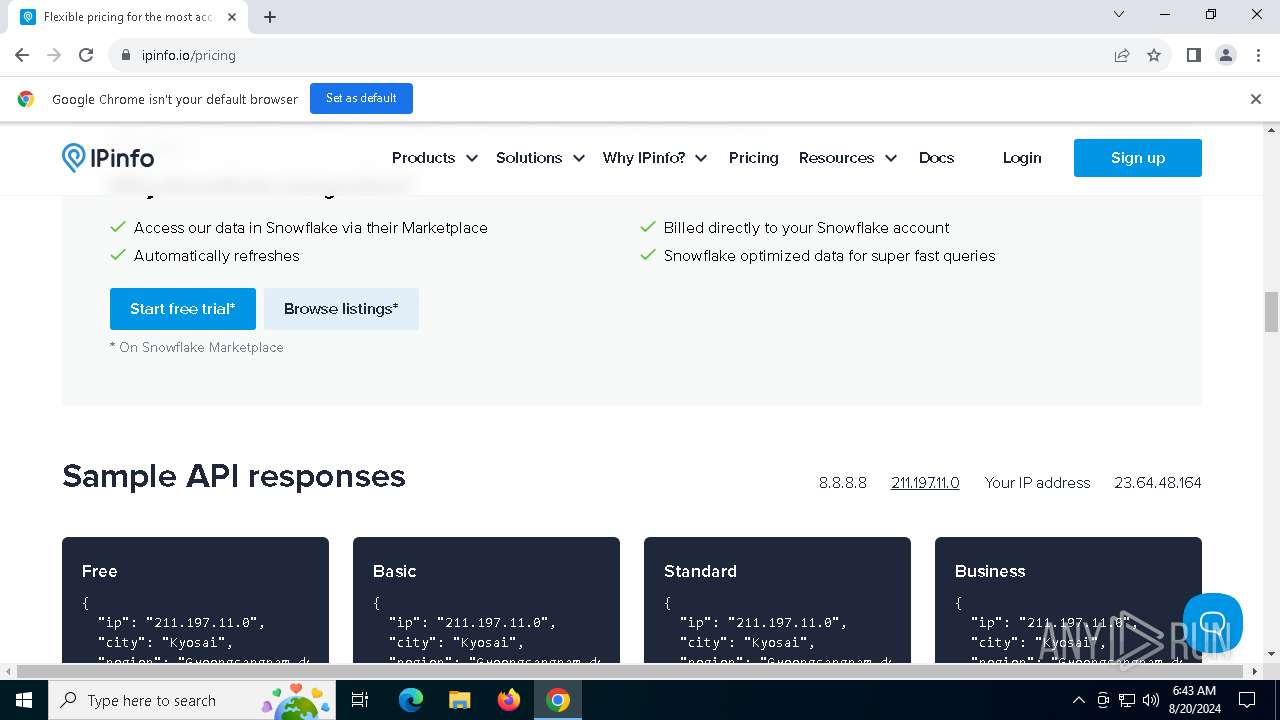Viewport: 1280px width, 720px height.
Task: Select the IPinfo pricing browser tab
Action: [128, 17]
